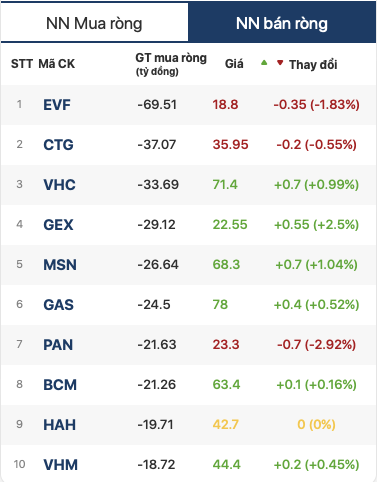Open the VHC stock ticker
377x482 pixels.
point(59,185)
